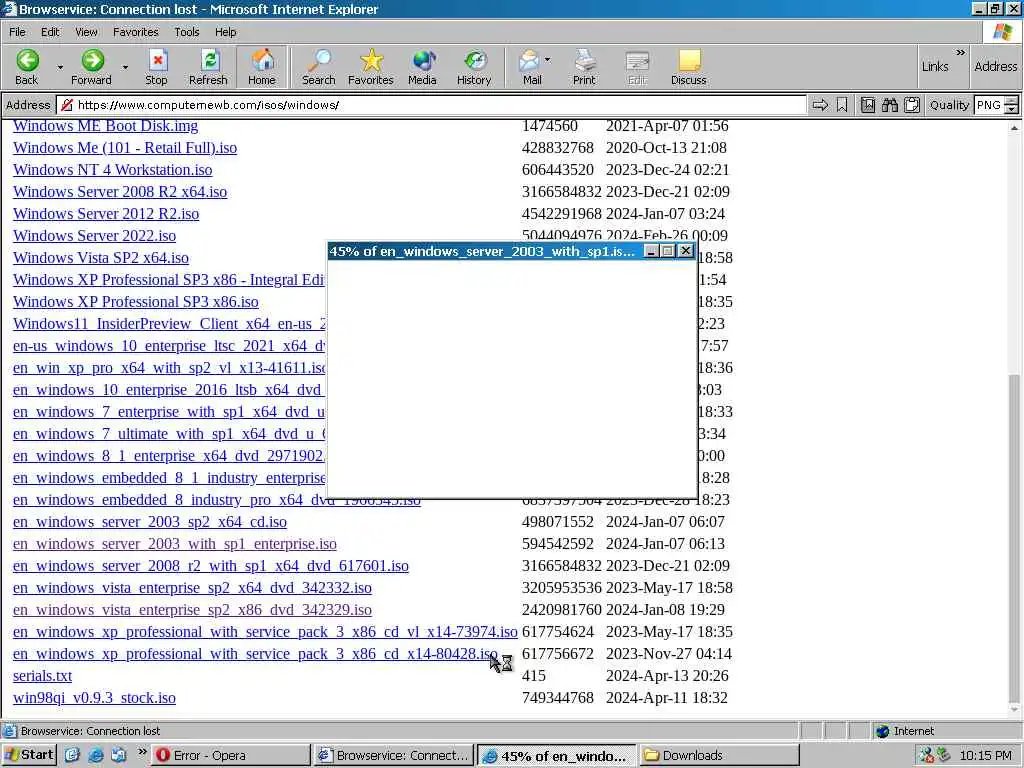Click the binoculars find icon
The image size is (1024, 768).
pyautogui.click(x=890, y=105)
